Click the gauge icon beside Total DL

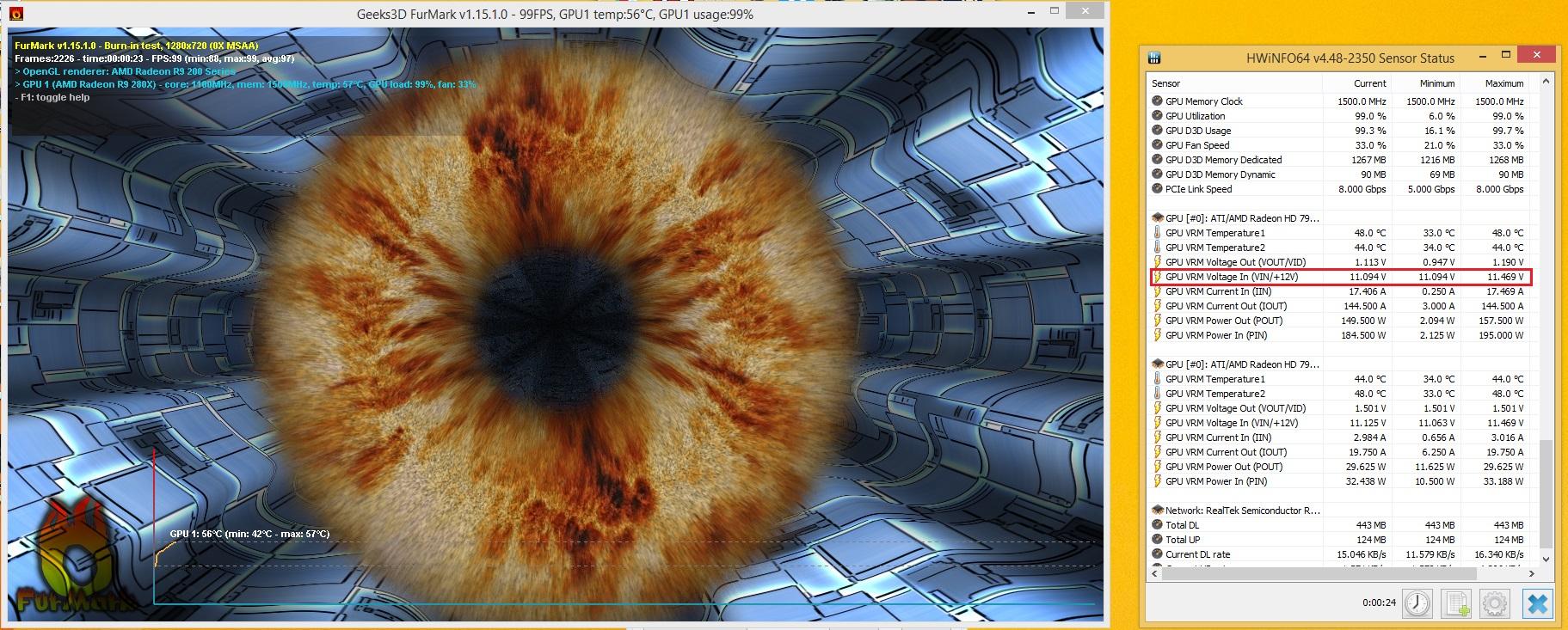1157,525
